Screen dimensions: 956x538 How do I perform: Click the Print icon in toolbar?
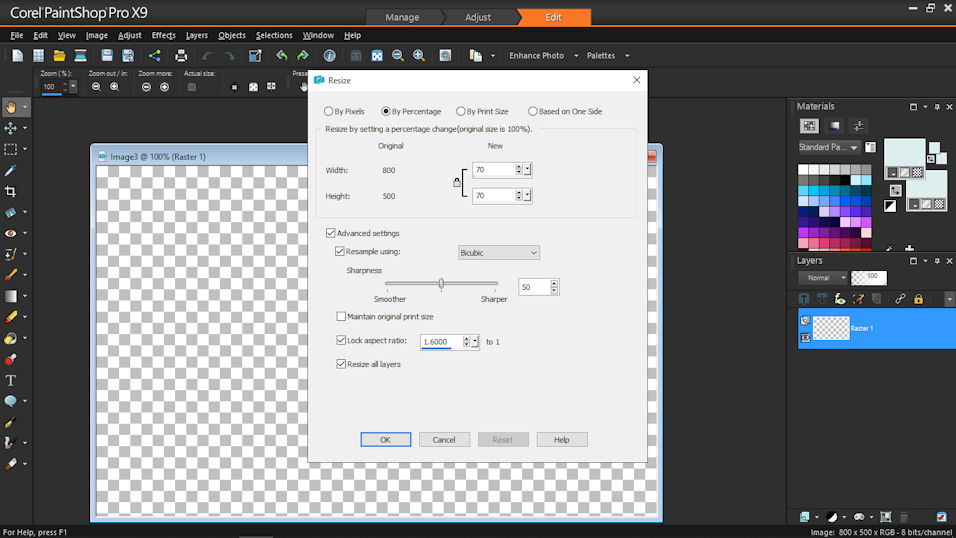pos(181,56)
